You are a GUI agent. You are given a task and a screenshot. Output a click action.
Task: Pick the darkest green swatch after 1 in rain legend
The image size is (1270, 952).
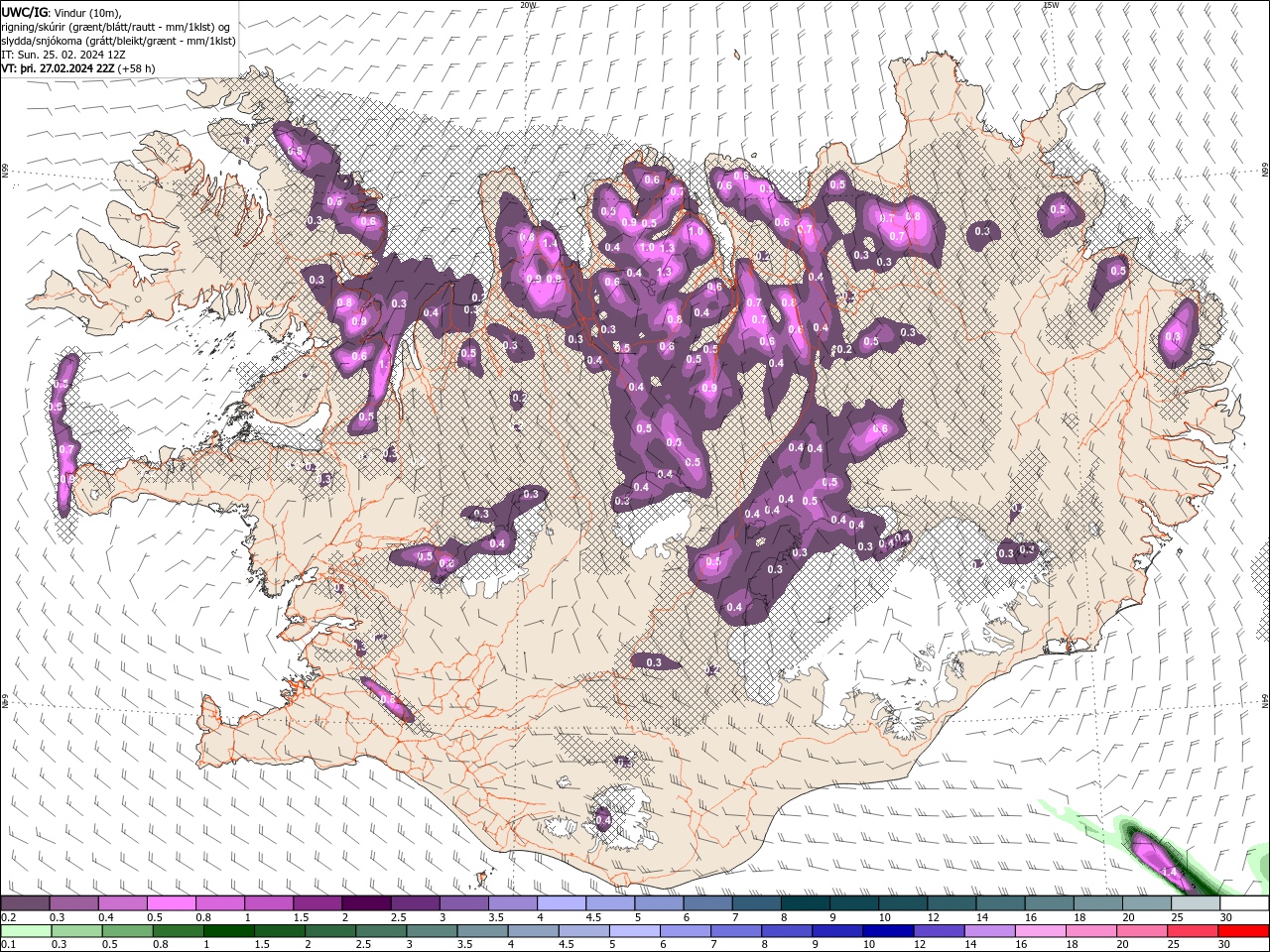coord(228,931)
